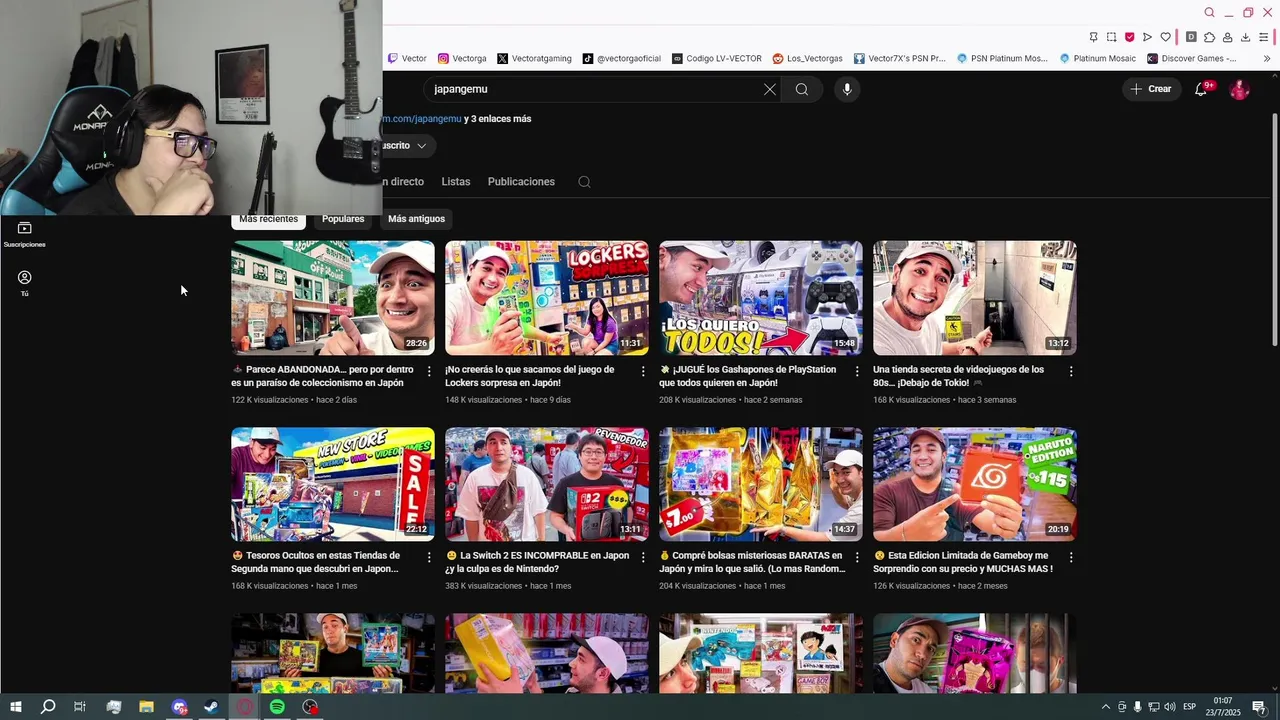Image resolution: width=1280 pixels, height=720 pixels.
Task: Show more bookmarks via the double chevron
Action: click(1267, 58)
